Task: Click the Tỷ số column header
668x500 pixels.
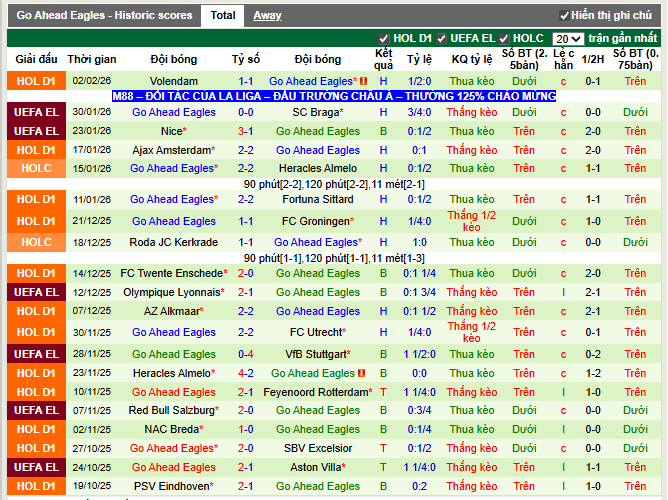Action: click(246, 59)
